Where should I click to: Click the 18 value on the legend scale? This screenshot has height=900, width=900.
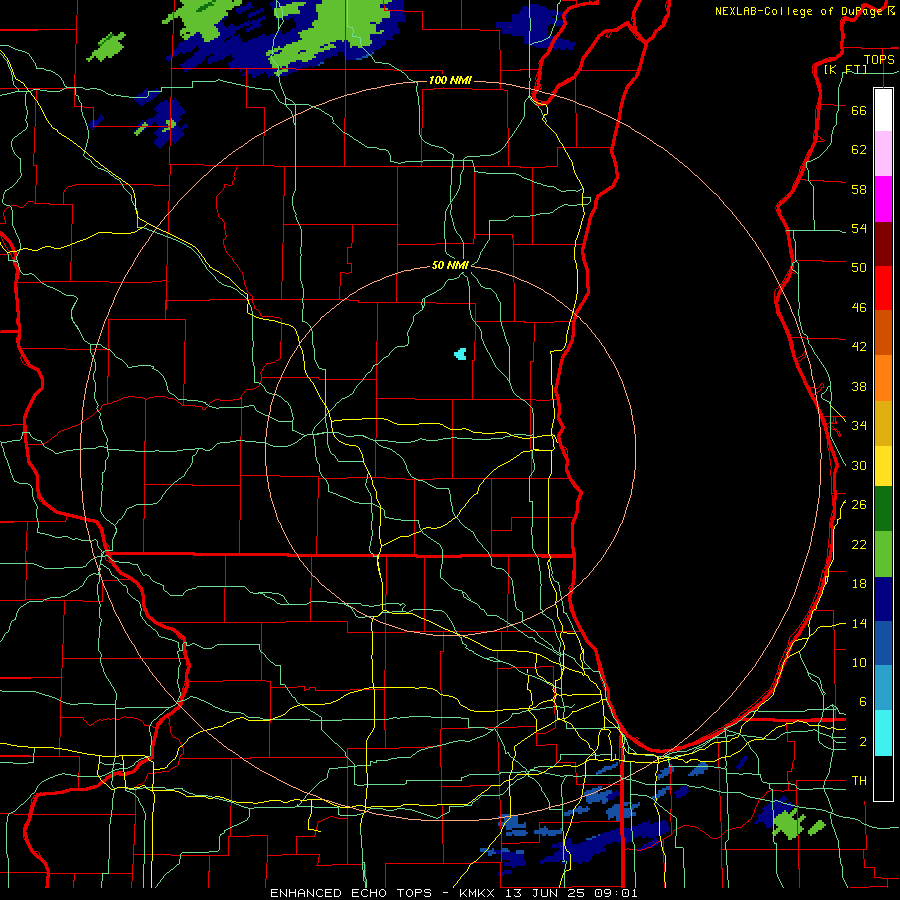pyautogui.click(x=859, y=584)
